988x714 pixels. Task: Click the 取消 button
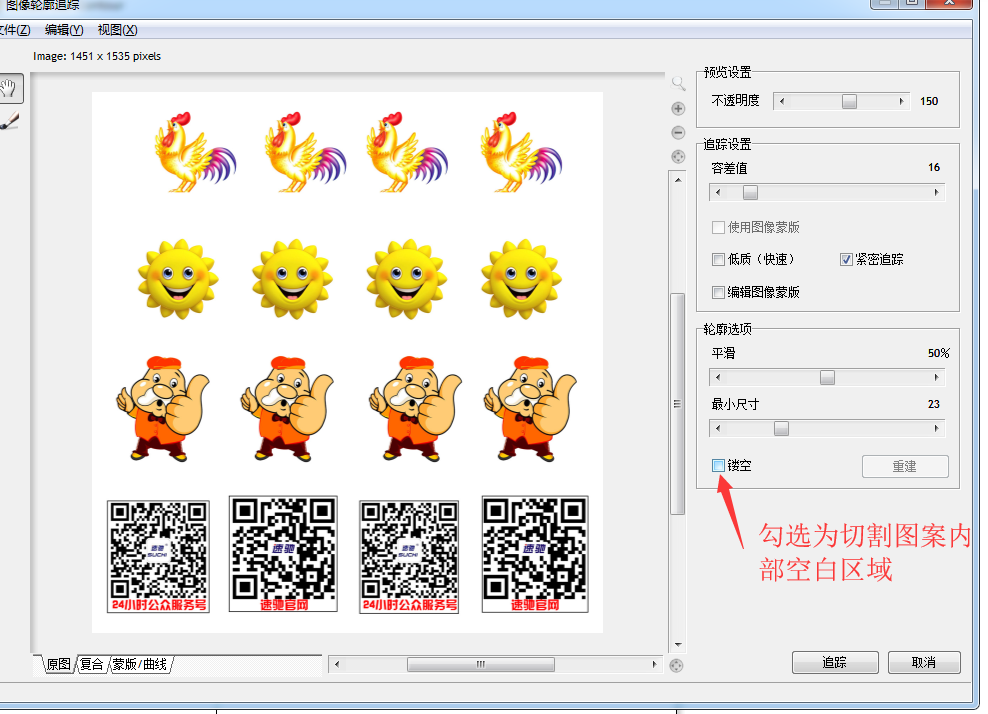tap(924, 662)
